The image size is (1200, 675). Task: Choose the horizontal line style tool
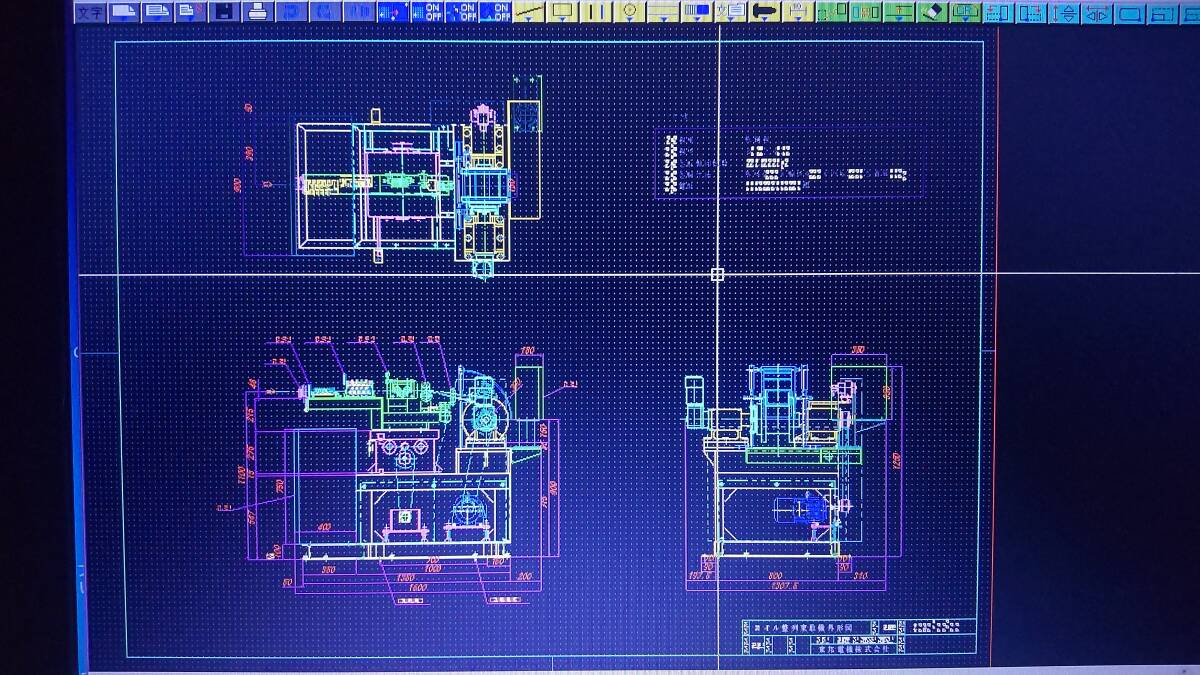pyautogui.click(x=662, y=12)
